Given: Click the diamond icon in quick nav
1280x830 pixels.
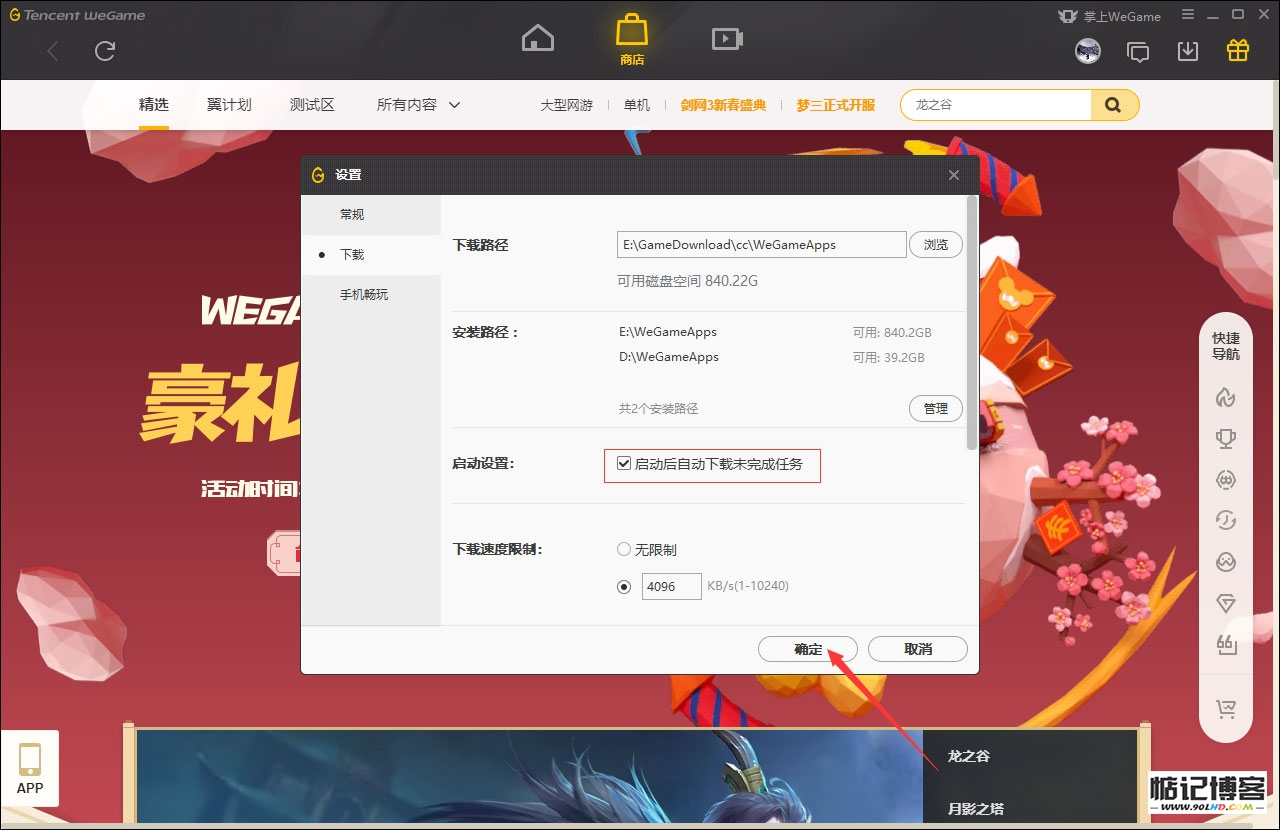Looking at the screenshot, I should (x=1225, y=603).
